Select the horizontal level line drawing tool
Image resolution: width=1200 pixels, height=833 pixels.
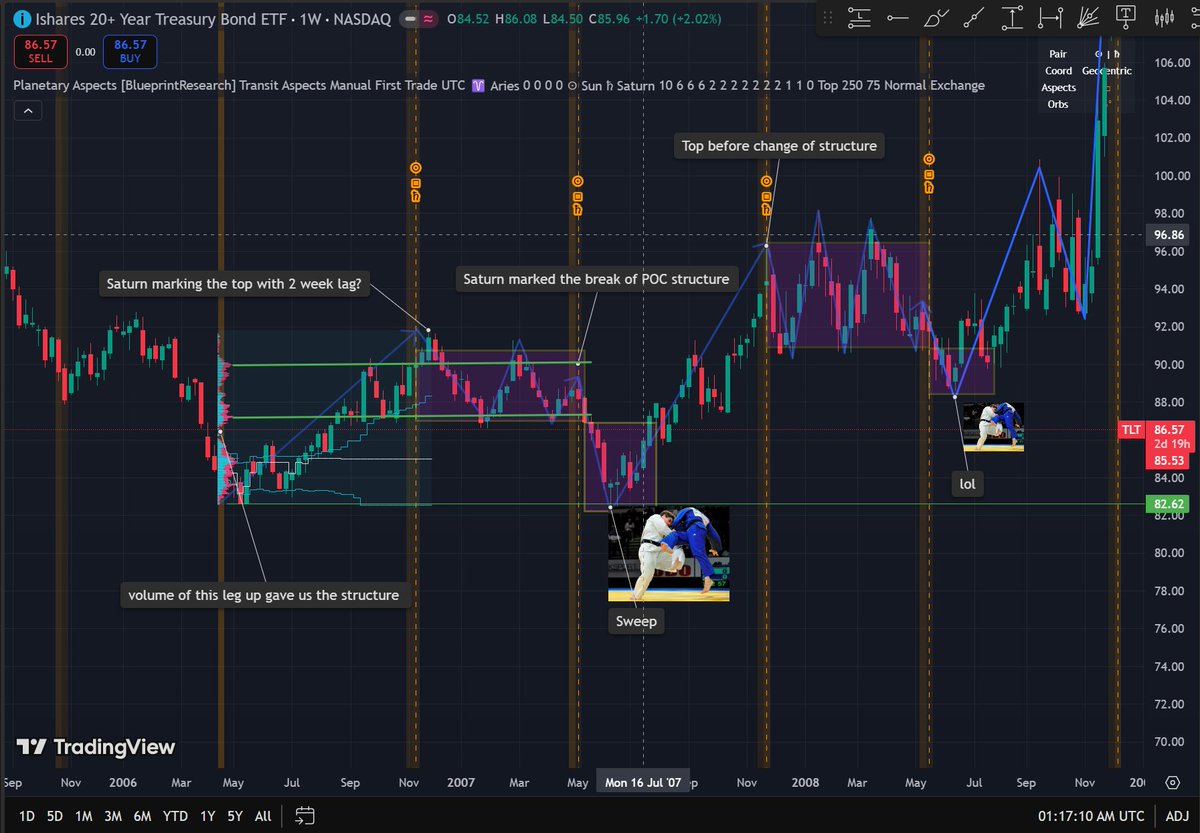pyautogui.click(x=858, y=17)
